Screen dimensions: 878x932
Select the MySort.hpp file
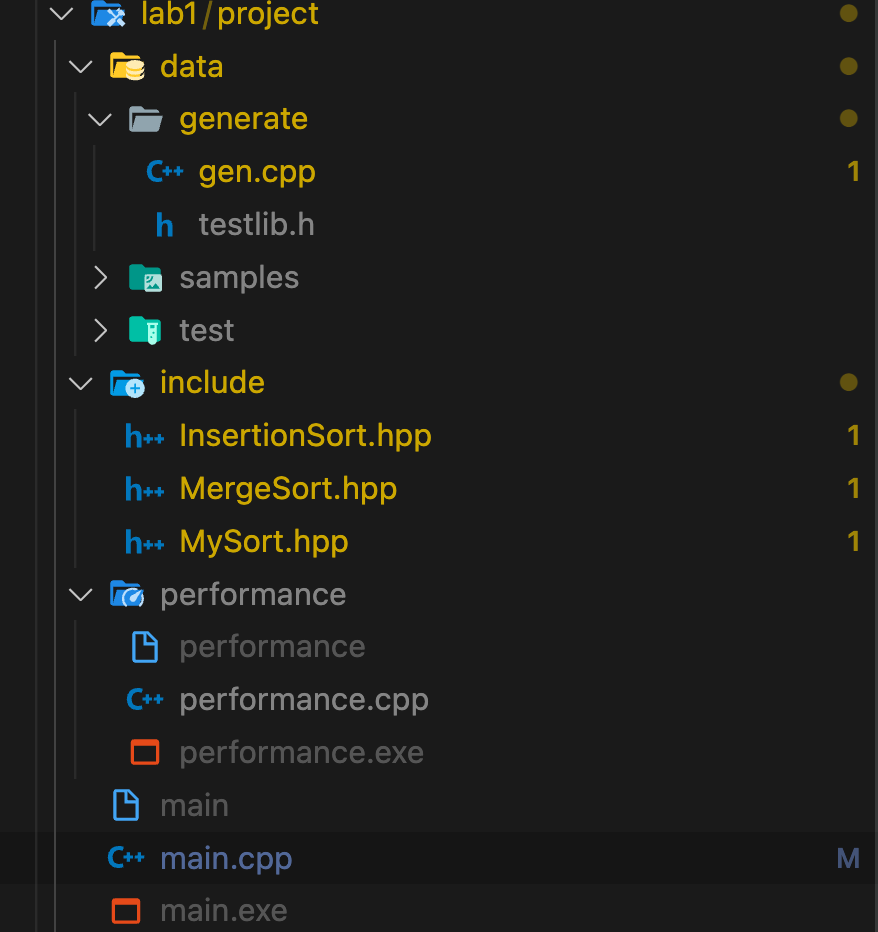(x=264, y=541)
